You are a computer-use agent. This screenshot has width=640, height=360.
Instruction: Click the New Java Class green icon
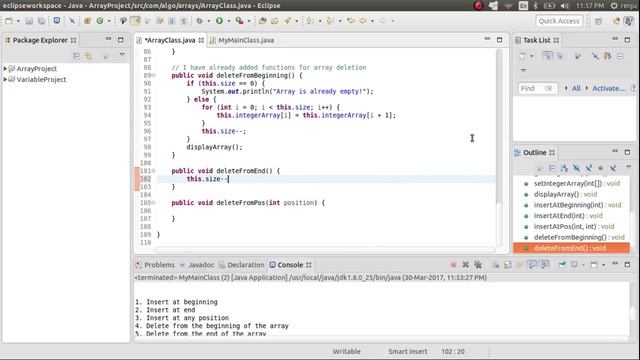[100, 21]
